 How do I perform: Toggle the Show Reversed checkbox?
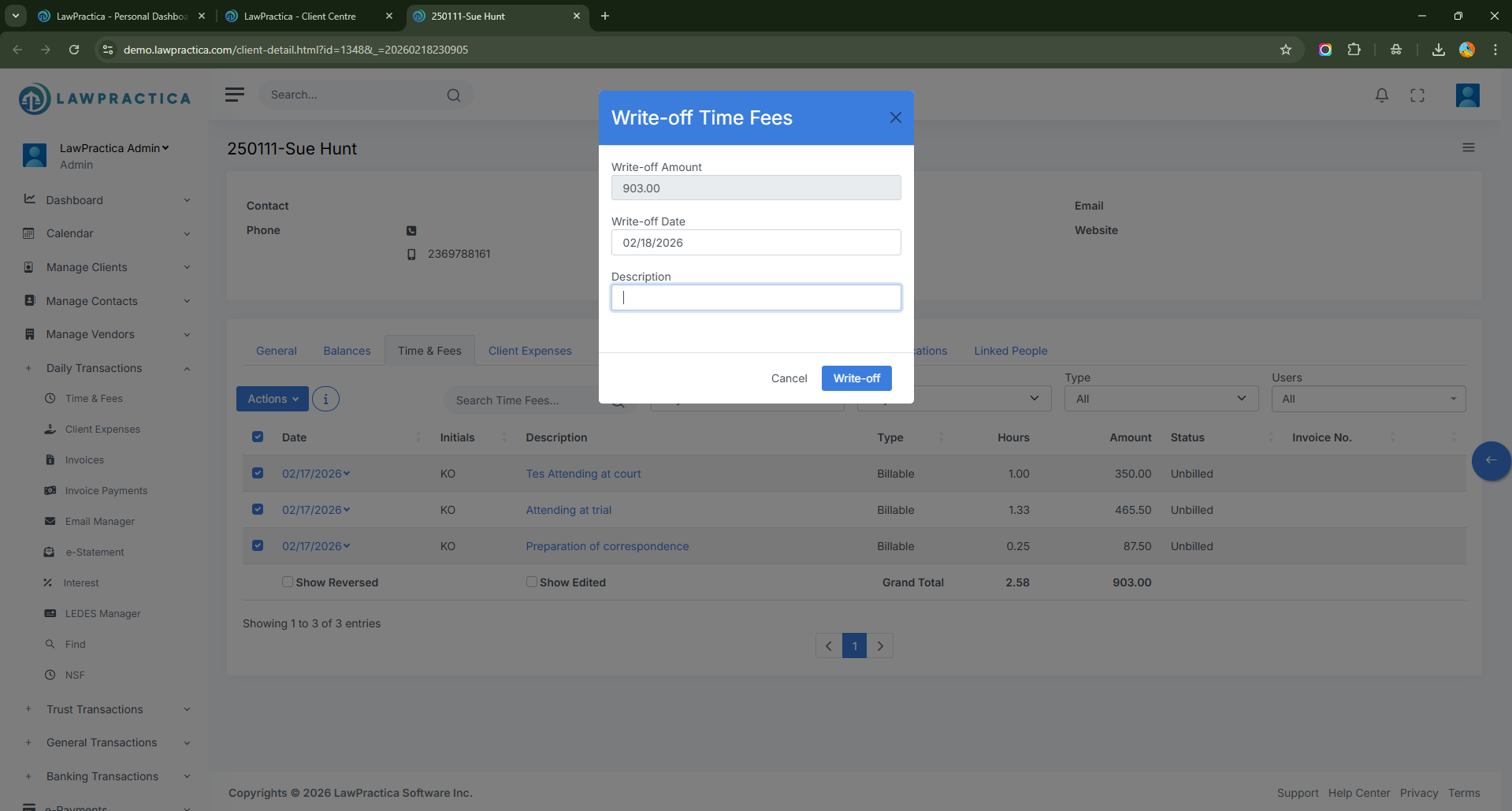tap(288, 582)
